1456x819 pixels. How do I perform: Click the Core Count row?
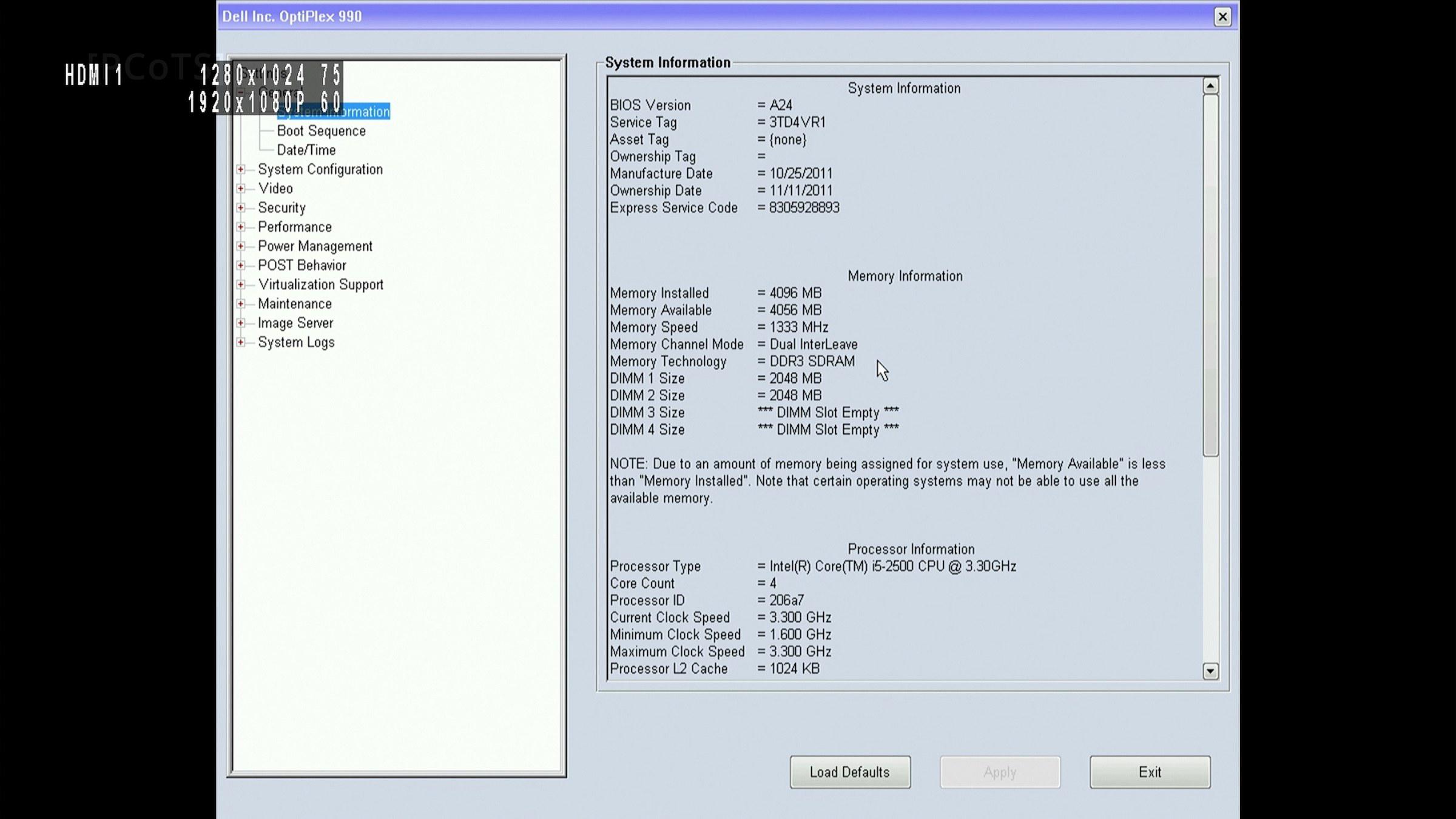tap(693, 584)
